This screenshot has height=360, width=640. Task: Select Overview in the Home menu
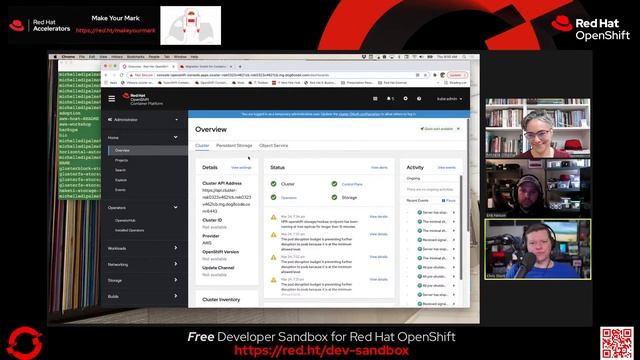point(122,150)
